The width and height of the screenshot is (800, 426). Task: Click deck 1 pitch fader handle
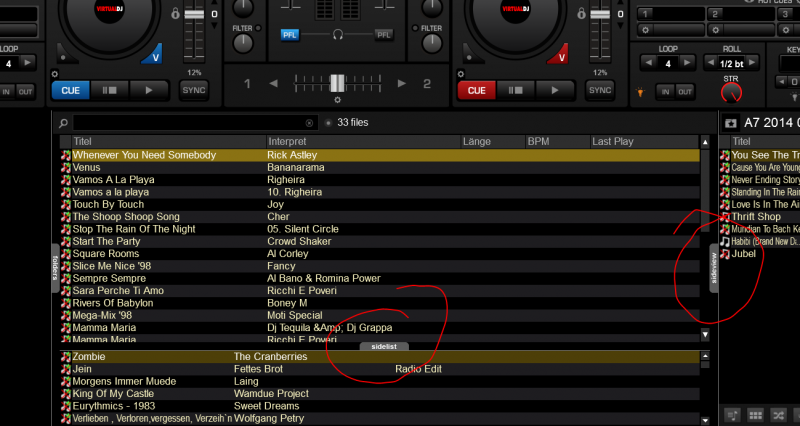(x=194, y=14)
